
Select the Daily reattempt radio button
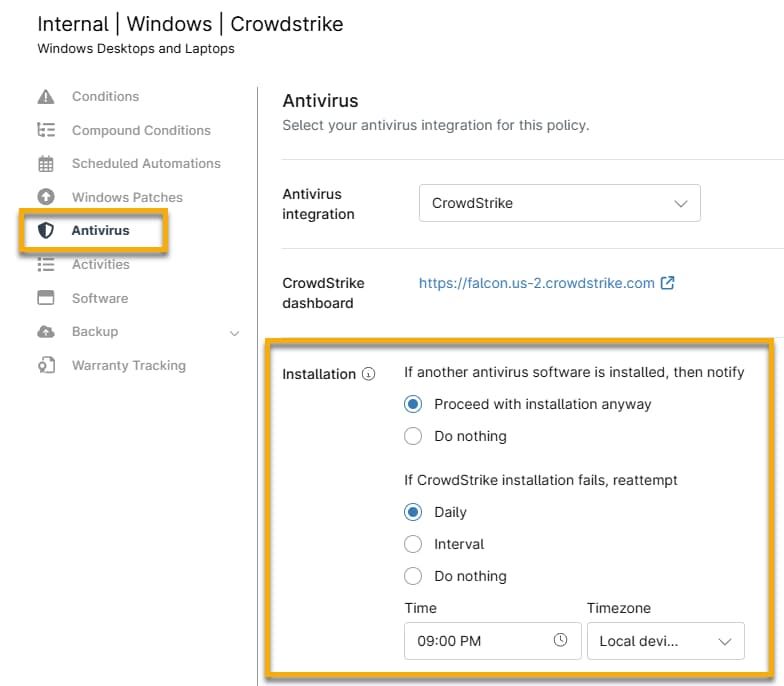[413, 513]
